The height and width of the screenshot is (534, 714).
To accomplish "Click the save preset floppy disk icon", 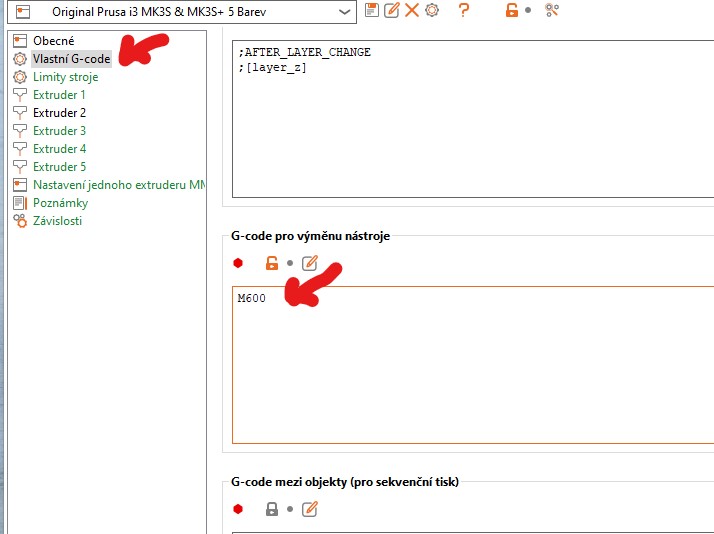I will [x=372, y=10].
